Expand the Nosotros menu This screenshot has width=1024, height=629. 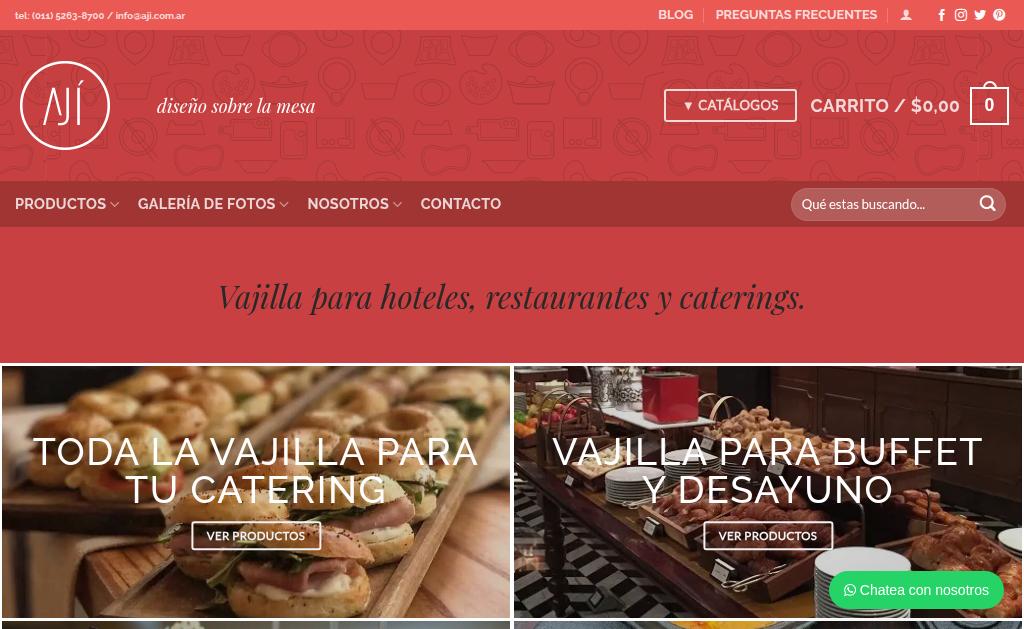[354, 204]
